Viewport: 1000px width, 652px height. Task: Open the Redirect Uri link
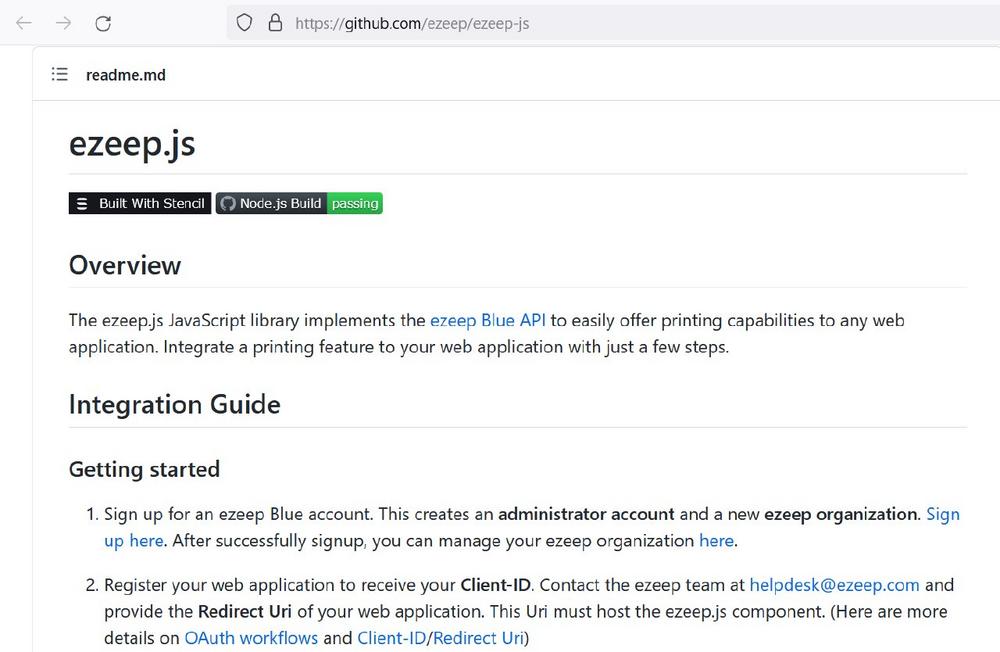click(x=478, y=638)
